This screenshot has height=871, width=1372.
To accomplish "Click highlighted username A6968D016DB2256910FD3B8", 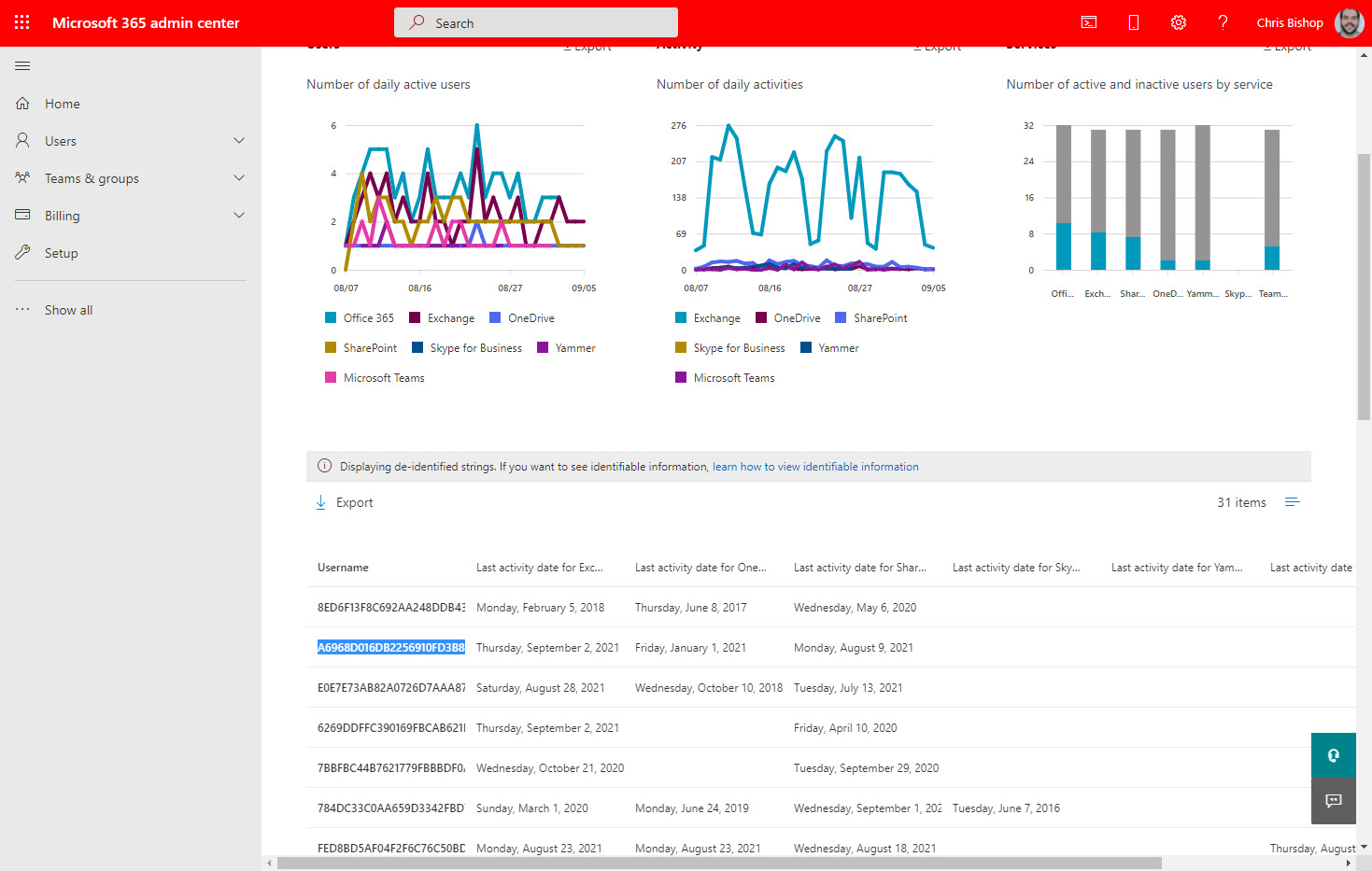I will click(391, 648).
